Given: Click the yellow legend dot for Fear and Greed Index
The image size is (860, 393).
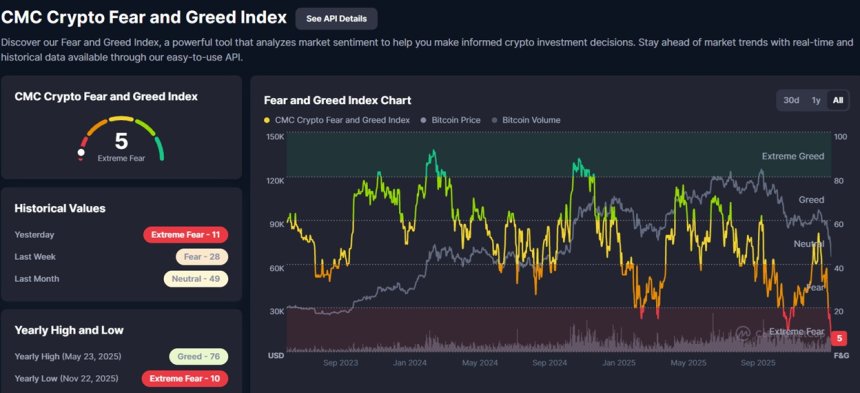Looking at the screenshot, I should pyautogui.click(x=267, y=120).
